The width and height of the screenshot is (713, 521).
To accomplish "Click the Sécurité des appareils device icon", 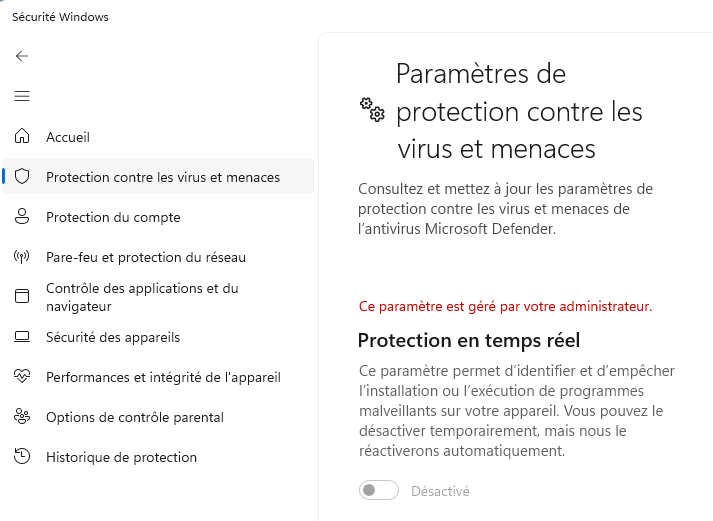I will [x=22, y=337].
